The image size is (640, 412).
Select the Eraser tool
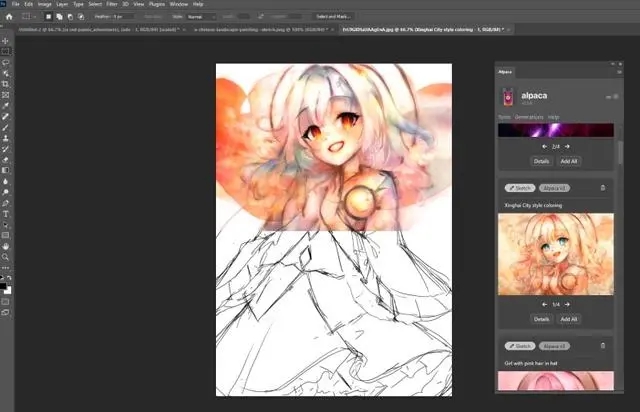[5, 160]
